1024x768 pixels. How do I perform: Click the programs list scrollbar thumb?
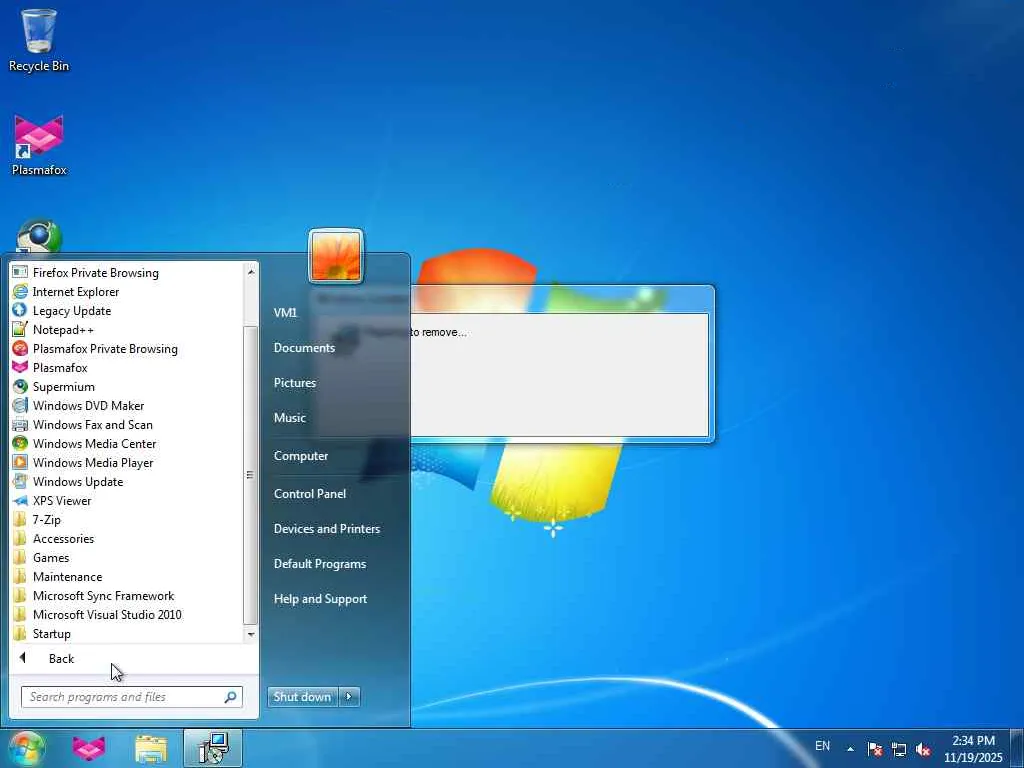250,475
